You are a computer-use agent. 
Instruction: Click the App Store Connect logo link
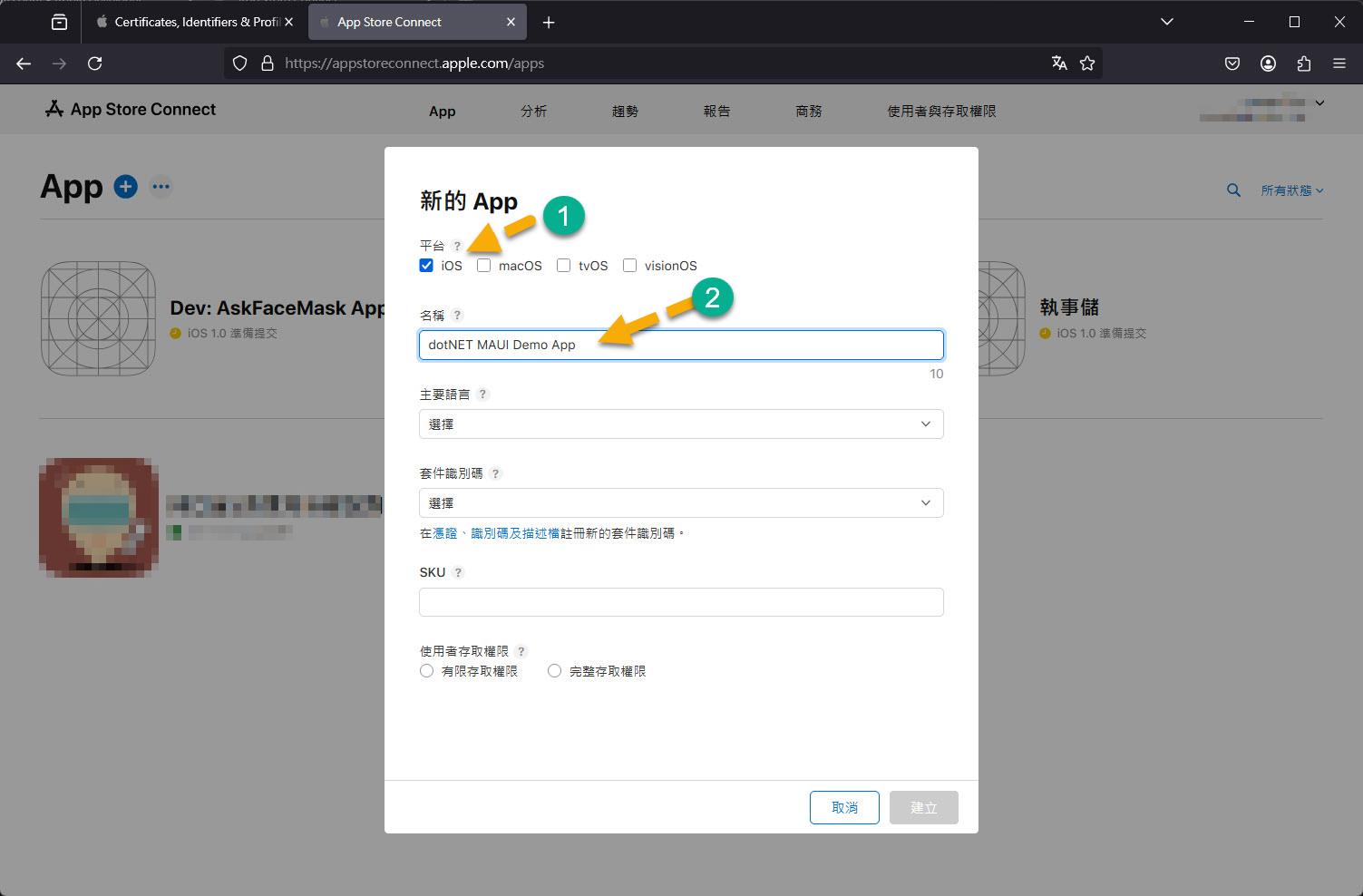coord(131,110)
